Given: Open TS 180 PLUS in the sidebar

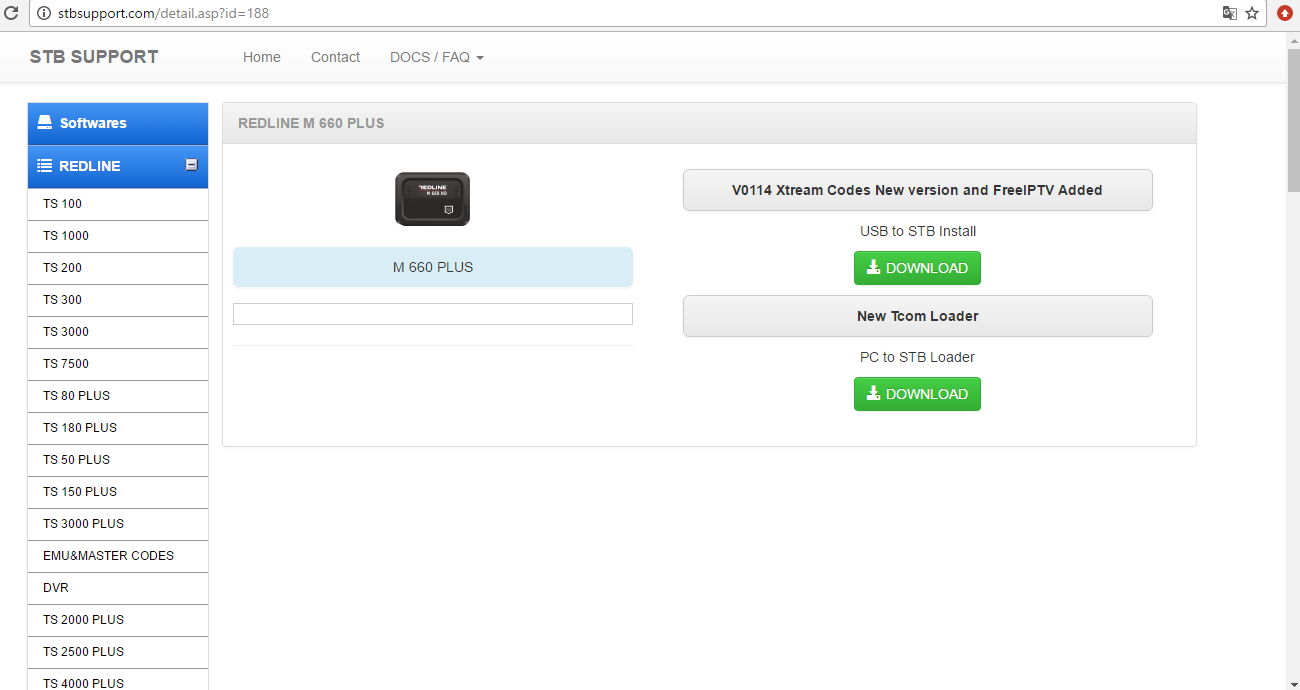Looking at the screenshot, I should coord(118,428).
